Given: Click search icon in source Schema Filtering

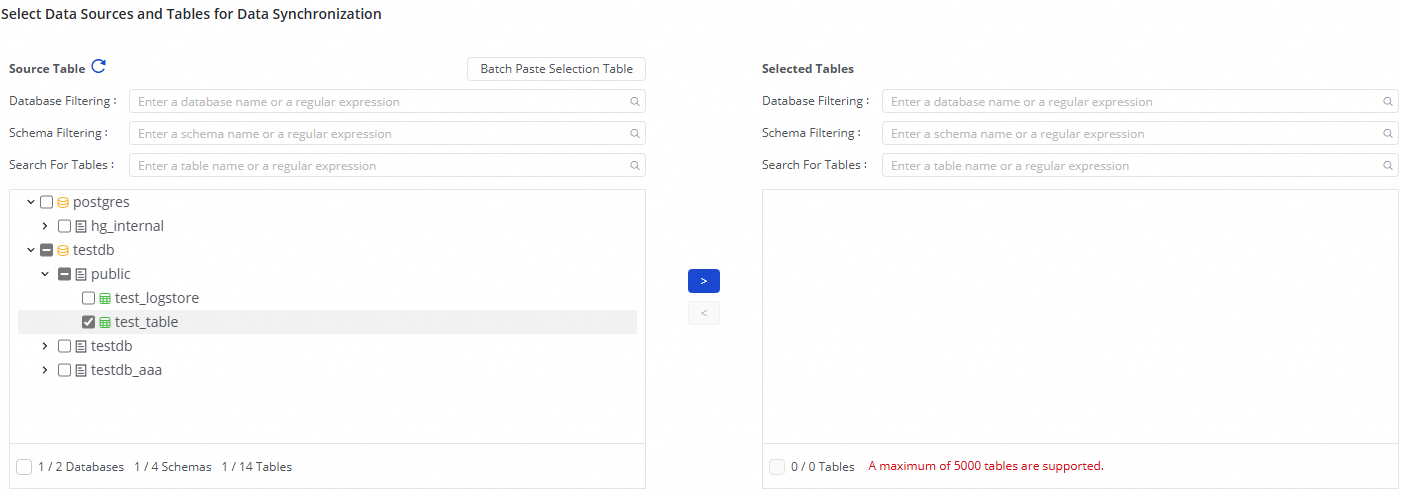Looking at the screenshot, I should coord(634,134).
